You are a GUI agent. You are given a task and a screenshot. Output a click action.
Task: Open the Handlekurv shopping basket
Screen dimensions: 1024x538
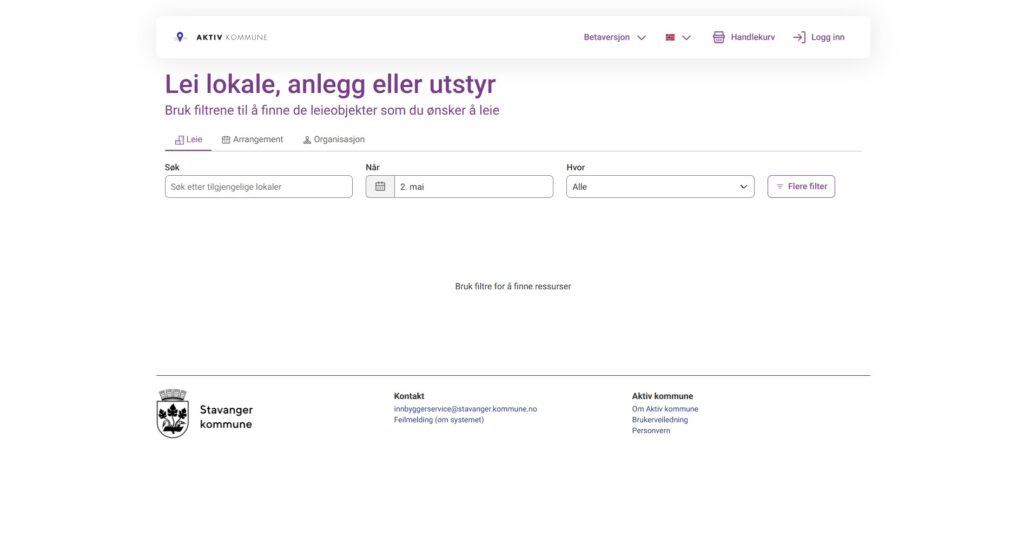(743, 37)
